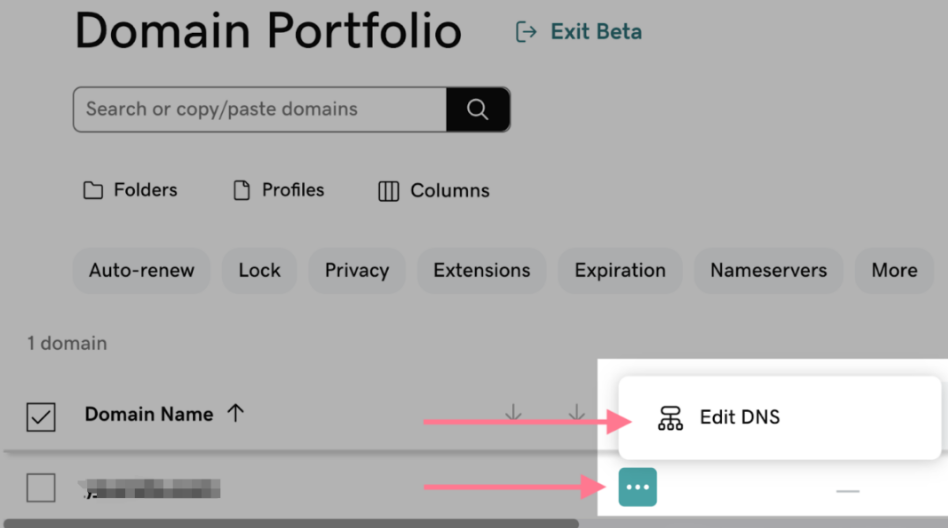Open the three-dot domain options button
The image size is (948, 528).
coord(637,487)
